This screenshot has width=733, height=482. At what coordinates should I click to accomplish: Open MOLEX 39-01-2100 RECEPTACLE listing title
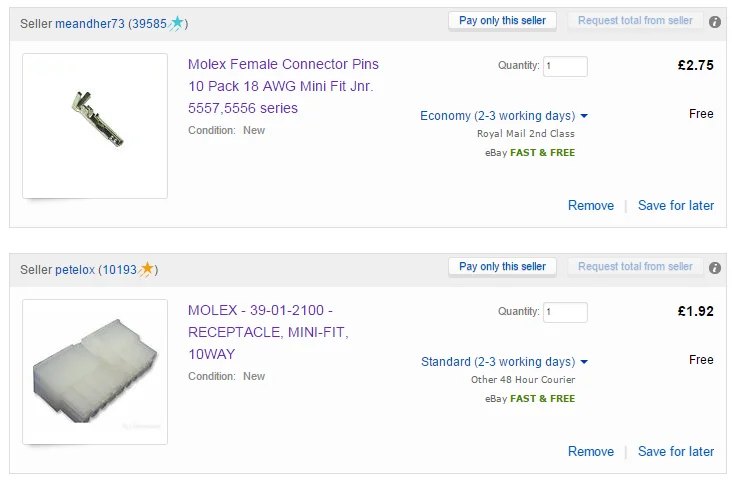tap(268, 332)
